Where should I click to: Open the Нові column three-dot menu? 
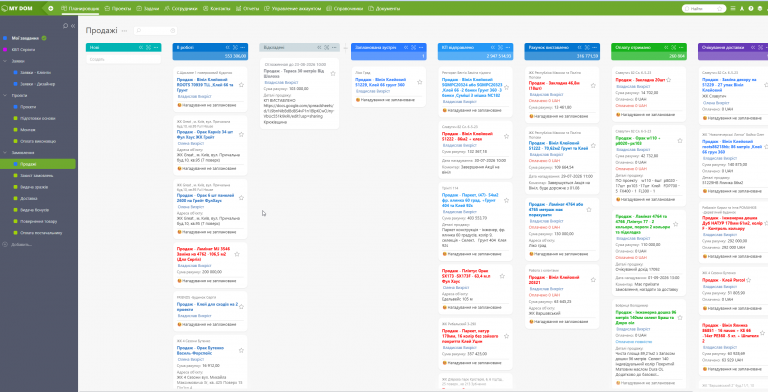156,48
